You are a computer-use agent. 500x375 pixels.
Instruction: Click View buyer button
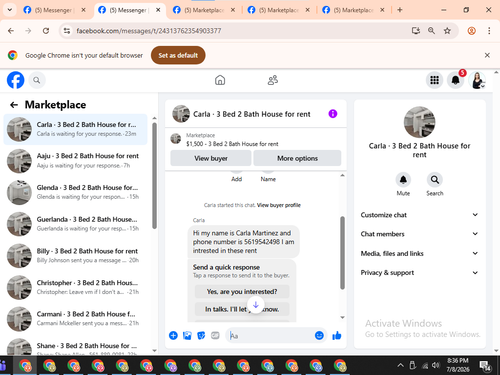pos(211,158)
